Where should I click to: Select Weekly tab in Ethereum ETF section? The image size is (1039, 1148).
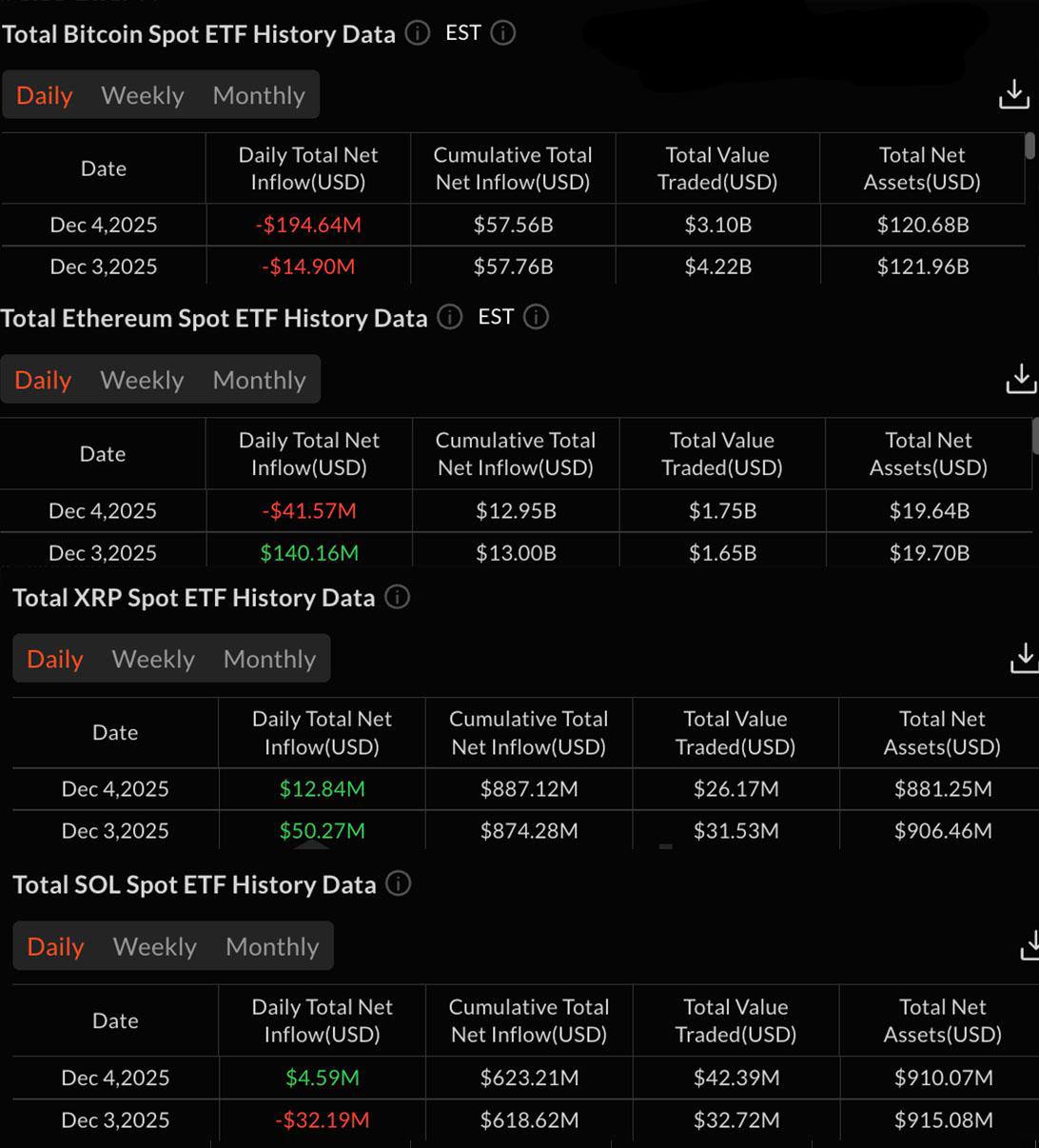pos(142,380)
